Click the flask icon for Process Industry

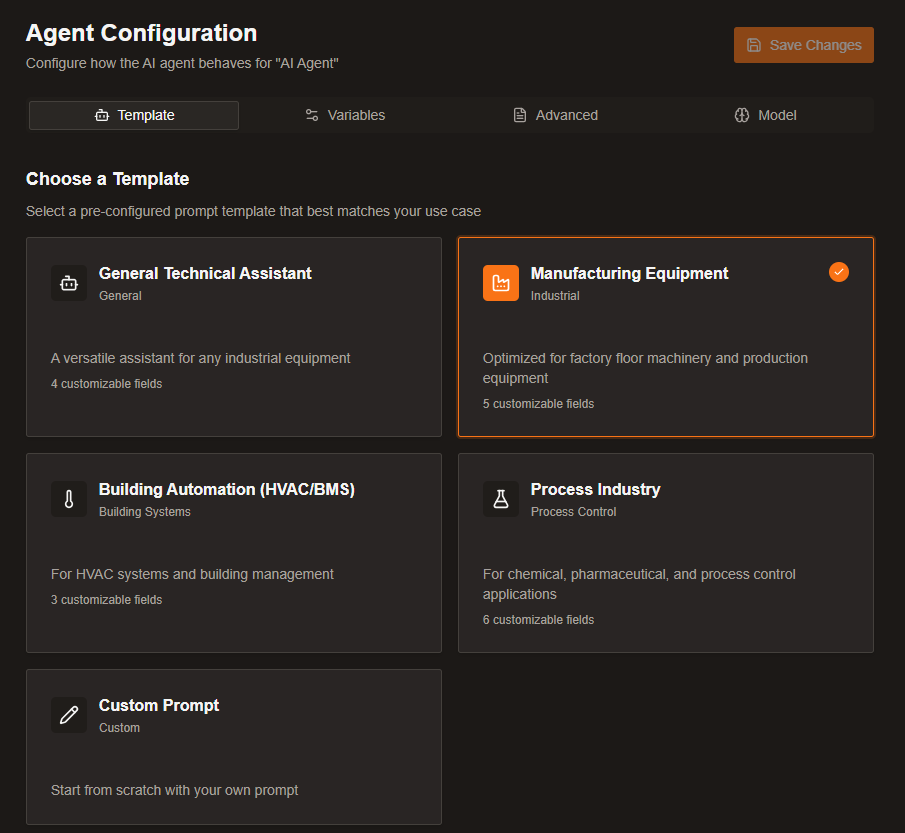point(501,499)
